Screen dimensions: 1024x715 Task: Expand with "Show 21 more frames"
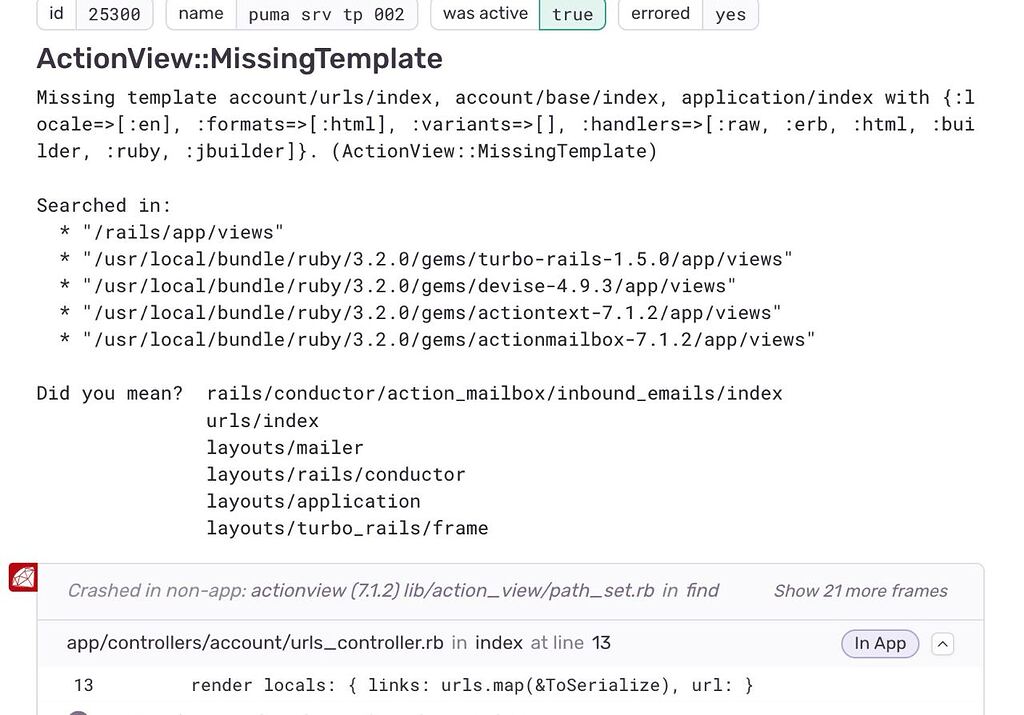[x=861, y=591]
